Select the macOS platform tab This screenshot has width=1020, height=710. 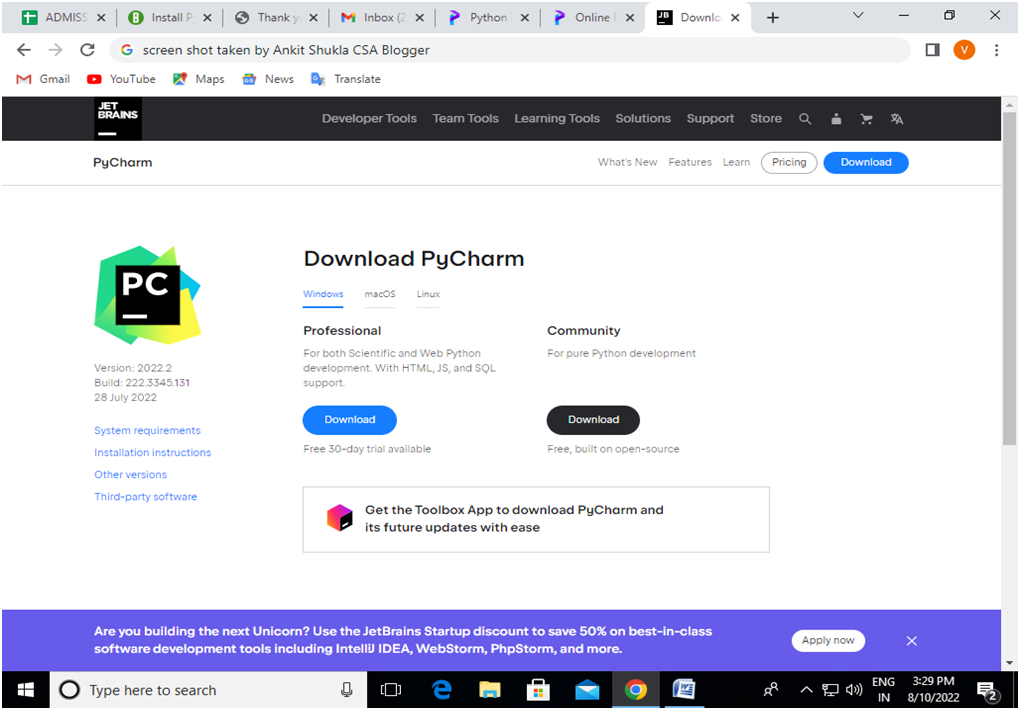coord(380,294)
